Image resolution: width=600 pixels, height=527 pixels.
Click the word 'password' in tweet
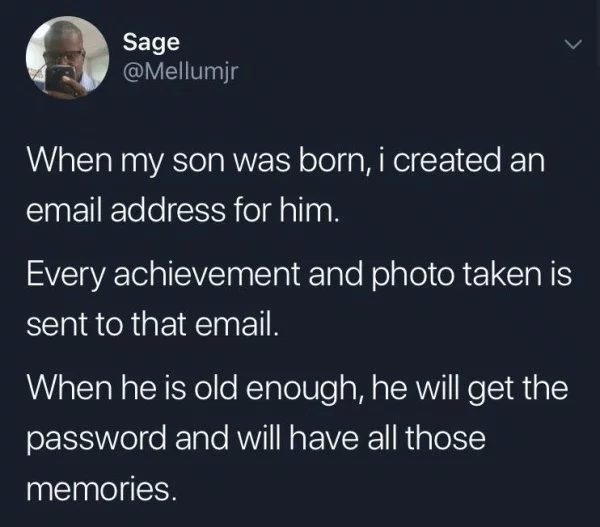pyautogui.click(x=96, y=439)
